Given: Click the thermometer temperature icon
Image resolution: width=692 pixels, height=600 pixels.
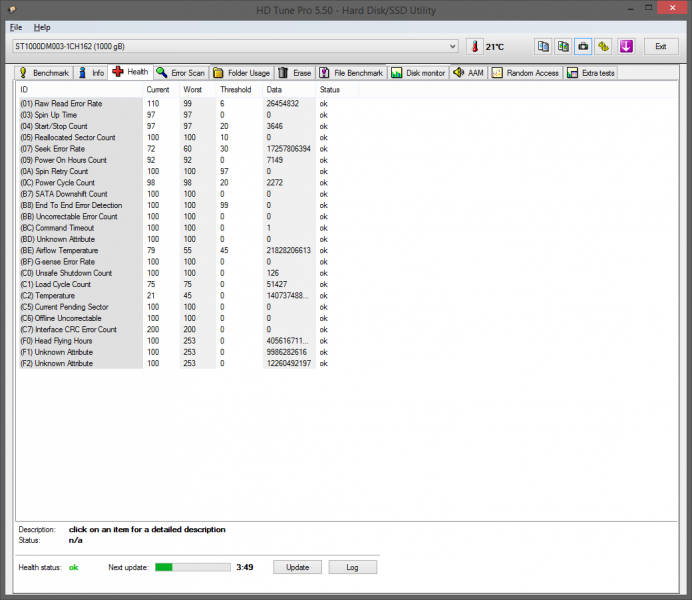Looking at the screenshot, I should point(473,46).
